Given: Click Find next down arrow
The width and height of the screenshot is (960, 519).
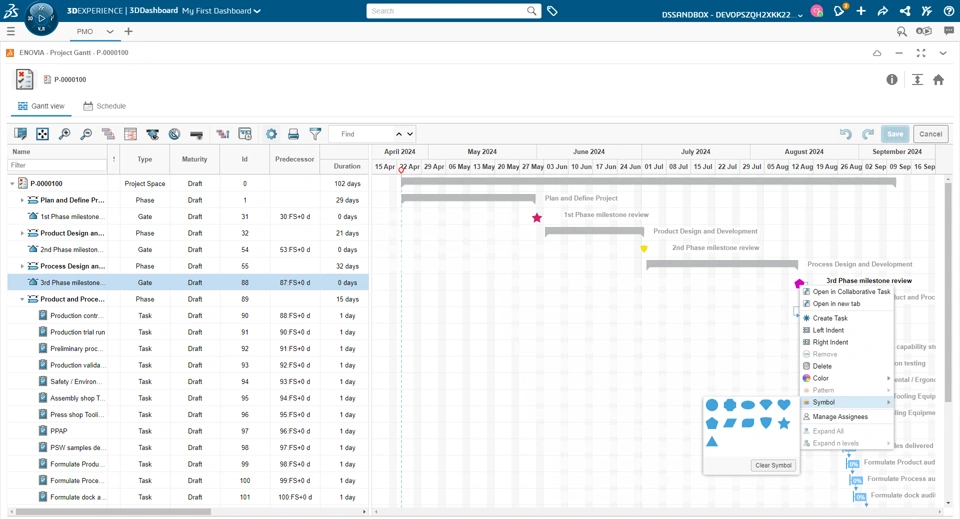Looking at the screenshot, I should click(x=410, y=134).
